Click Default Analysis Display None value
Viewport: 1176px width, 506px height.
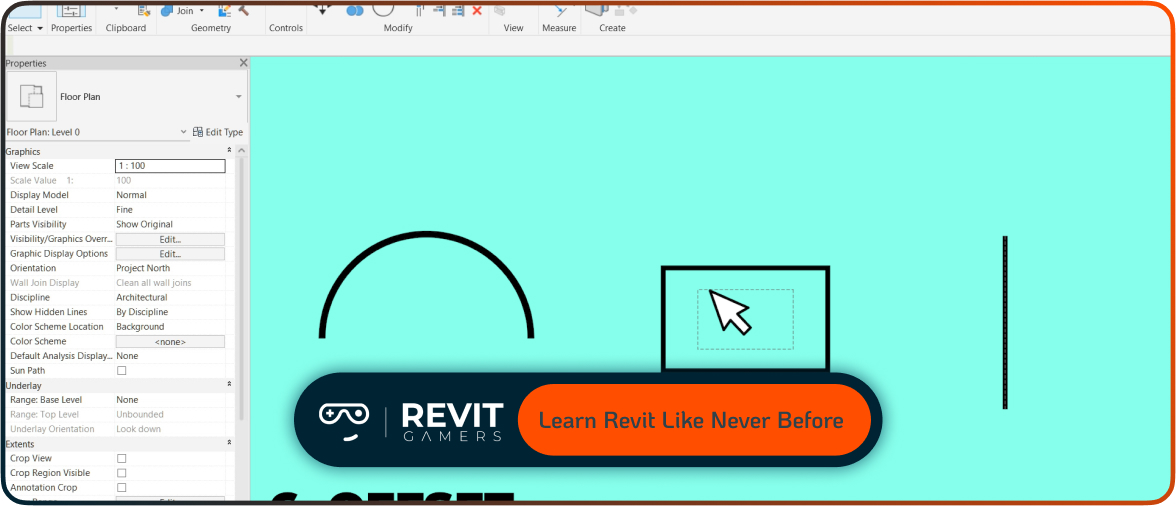[x=127, y=356]
